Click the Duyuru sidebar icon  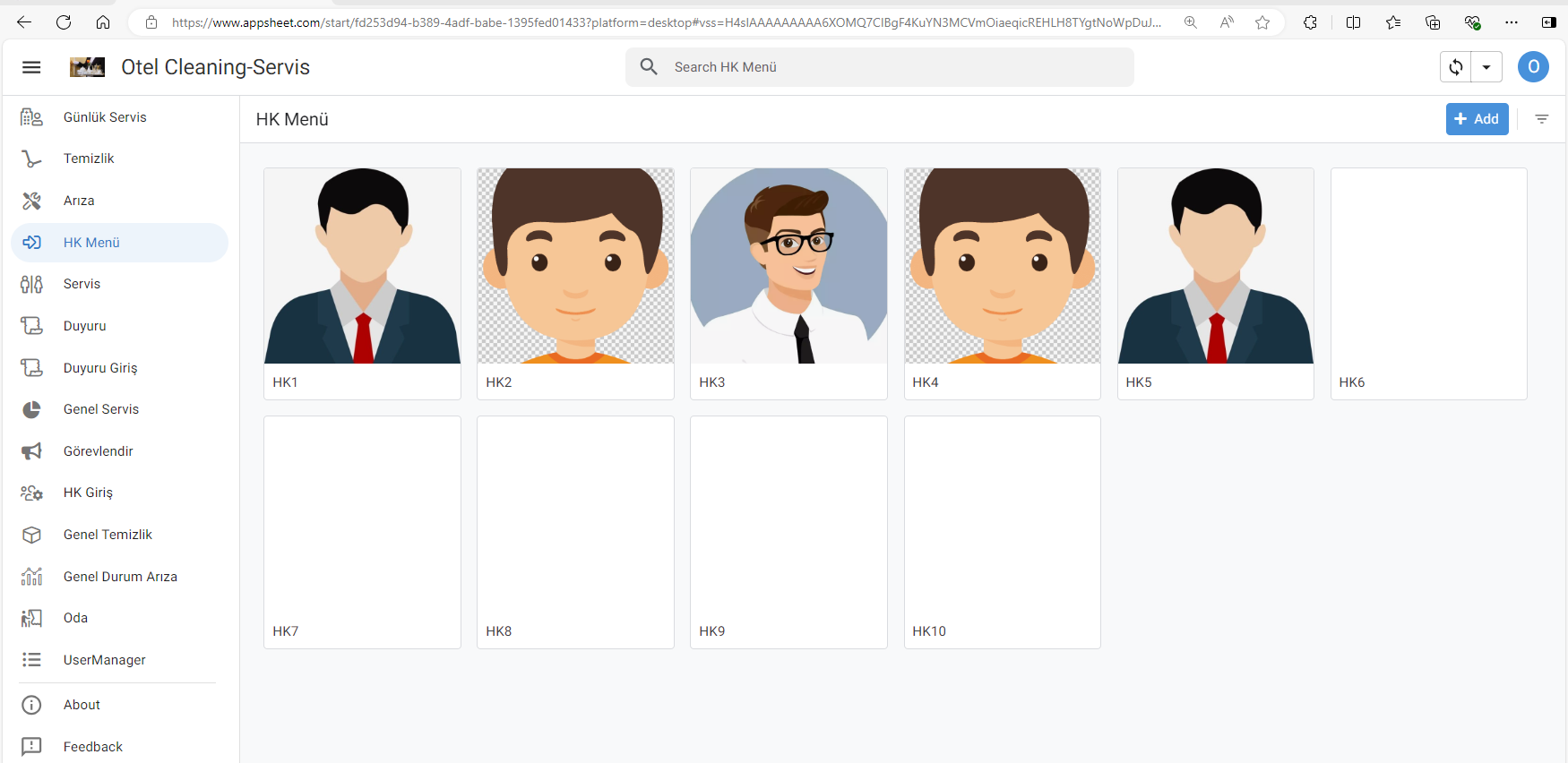pos(31,326)
